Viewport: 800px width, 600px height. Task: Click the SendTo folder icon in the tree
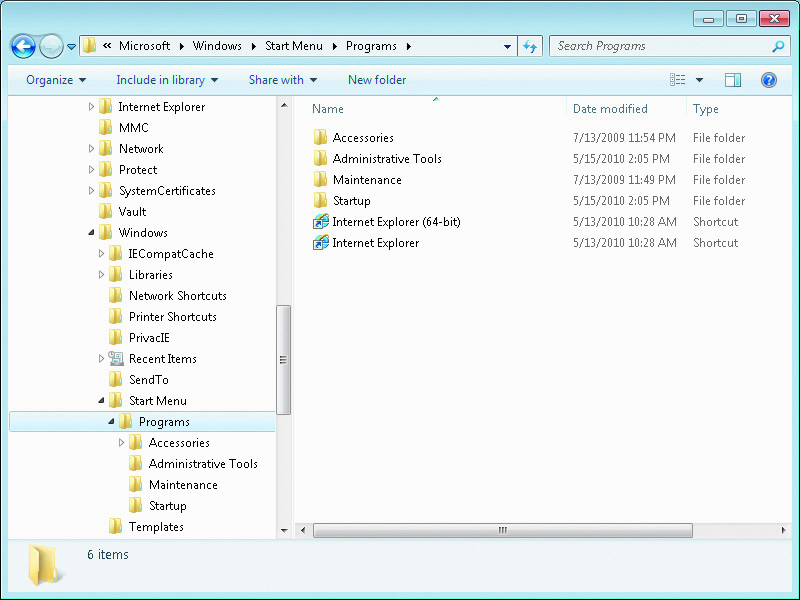pos(115,380)
